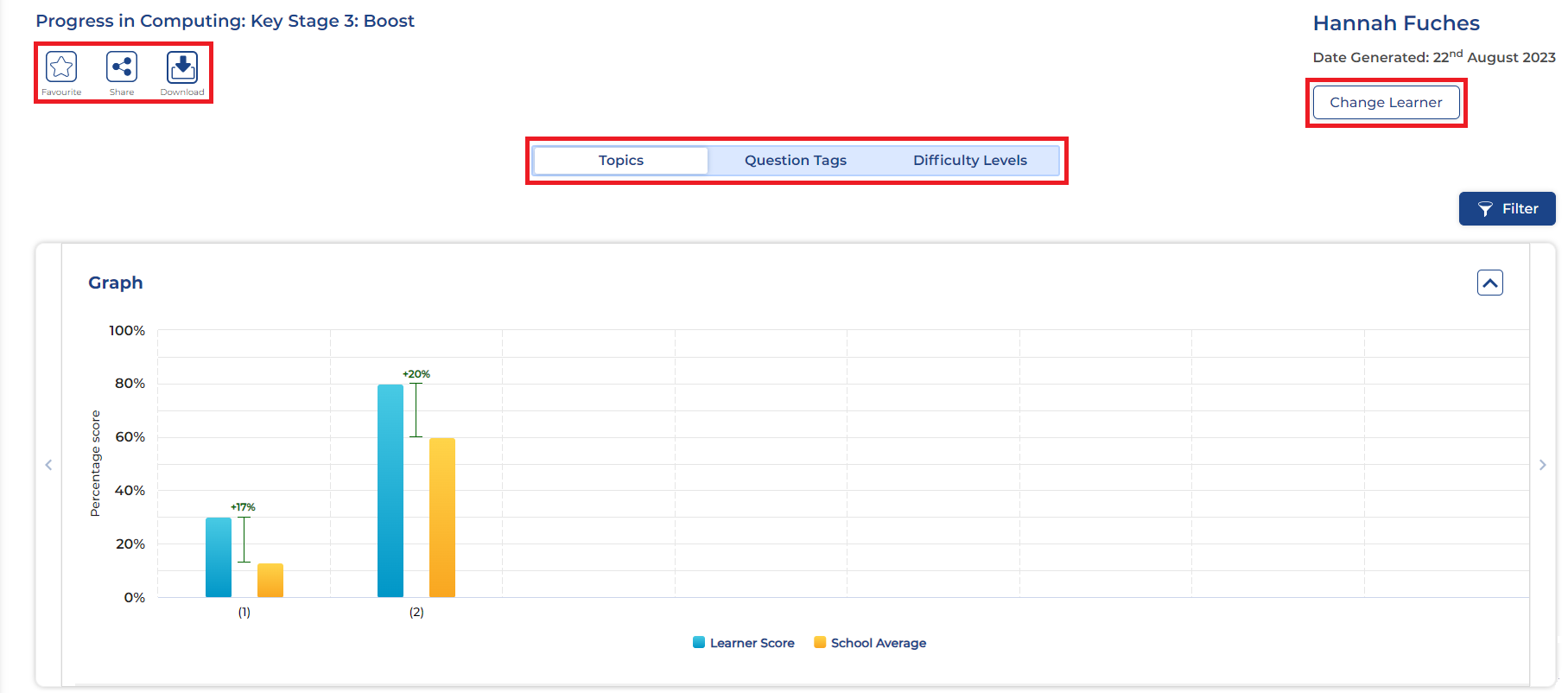Image resolution: width=1568 pixels, height=693 pixels.
Task: Switch to the Difficulty Levels tab
Action: click(x=969, y=161)
